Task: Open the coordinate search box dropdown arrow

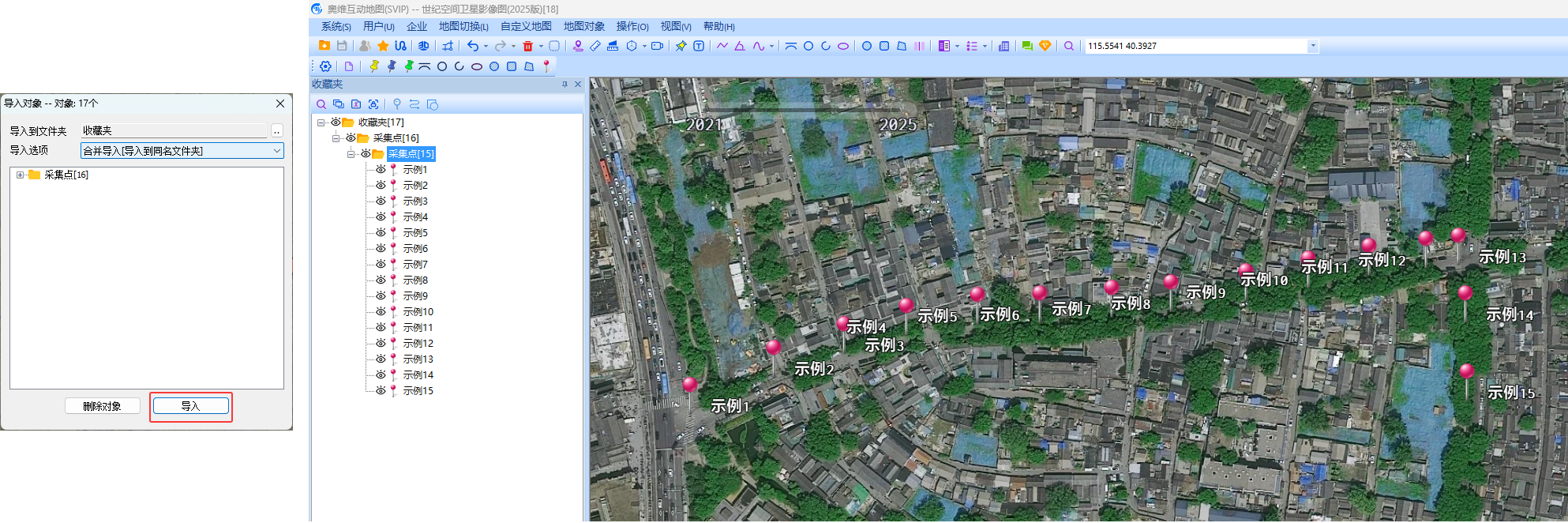Action: pyautogui.click(x=1313, y=46)
